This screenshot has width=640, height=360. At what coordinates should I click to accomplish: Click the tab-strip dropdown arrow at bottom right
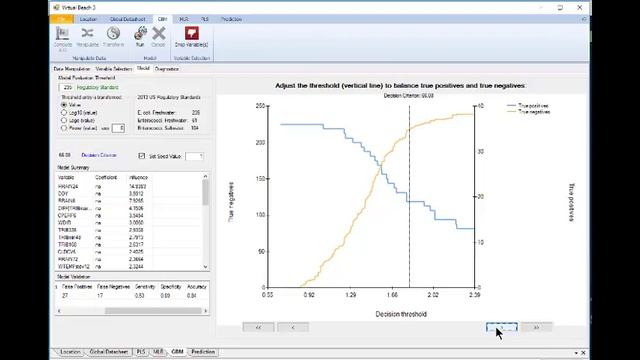point(576,353)
